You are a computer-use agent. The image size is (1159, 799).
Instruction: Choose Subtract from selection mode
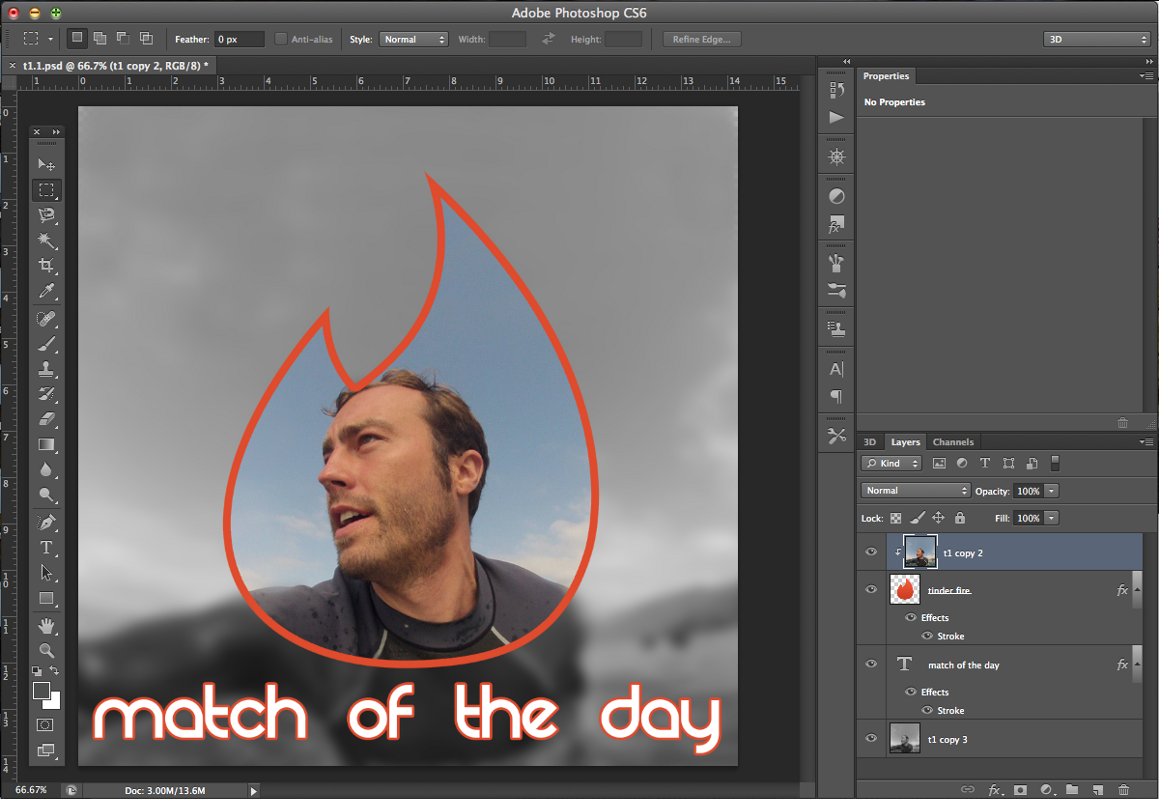(x=123, y=38)
